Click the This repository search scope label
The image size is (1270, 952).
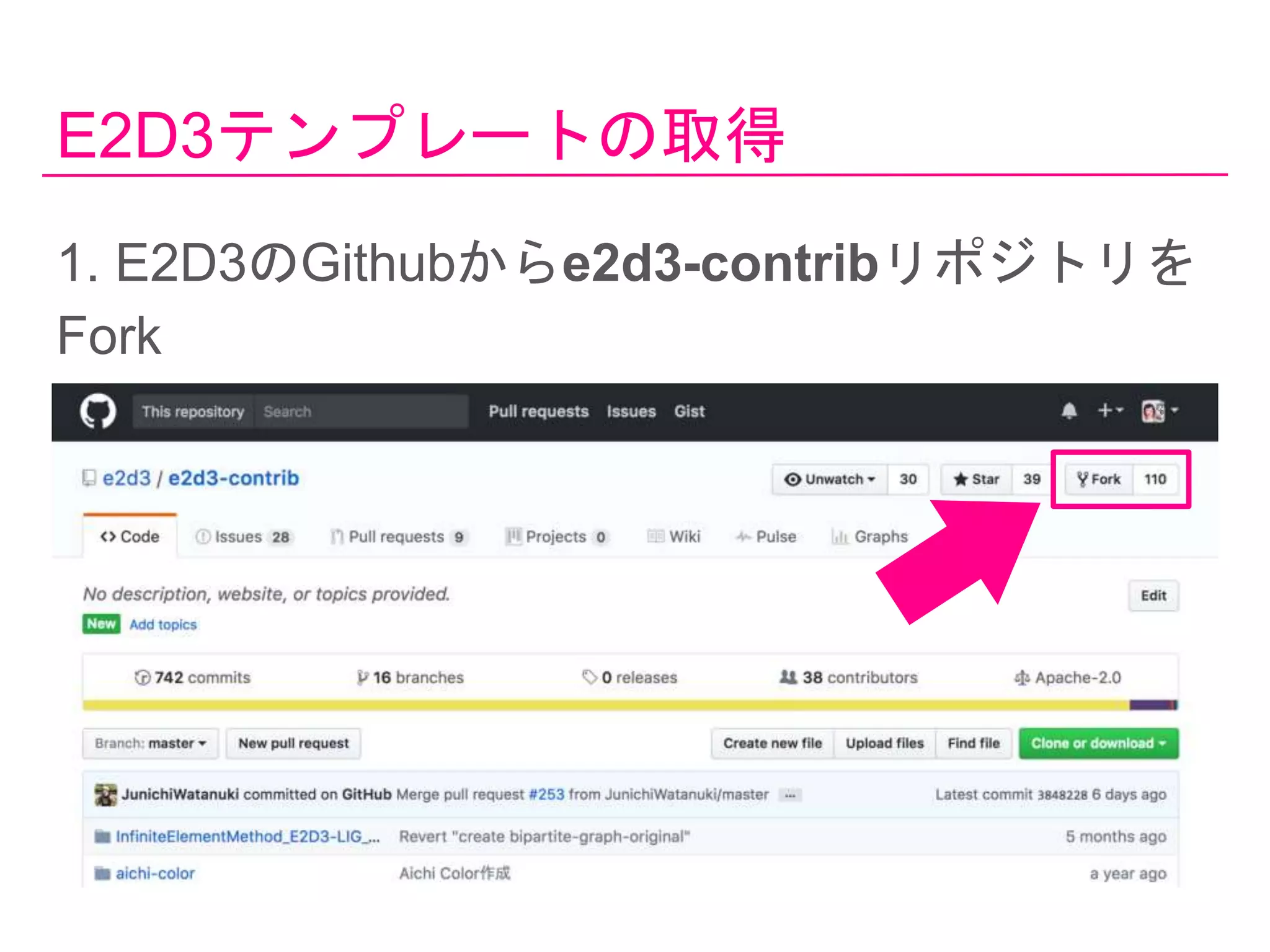tap(193, 412)
